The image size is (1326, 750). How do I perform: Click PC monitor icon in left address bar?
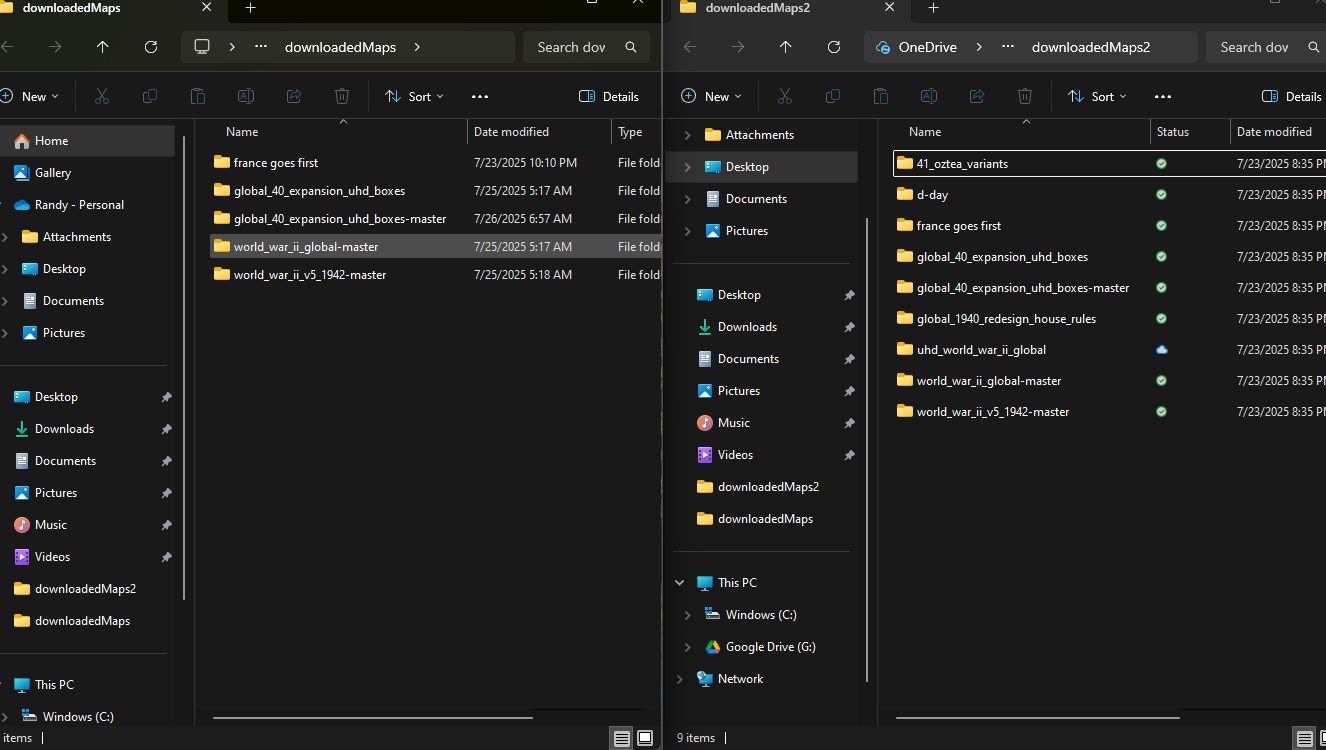(x=203, y=47)
